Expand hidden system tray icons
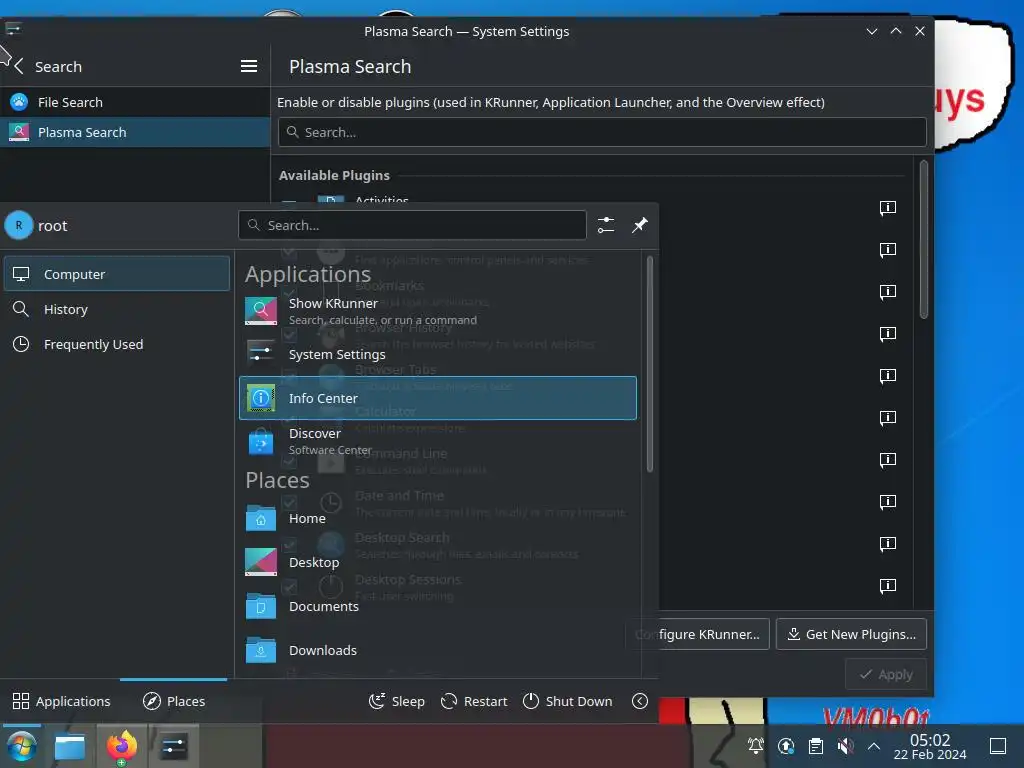Viewport: 1024px width, 768px height. (x=874, y=745)
